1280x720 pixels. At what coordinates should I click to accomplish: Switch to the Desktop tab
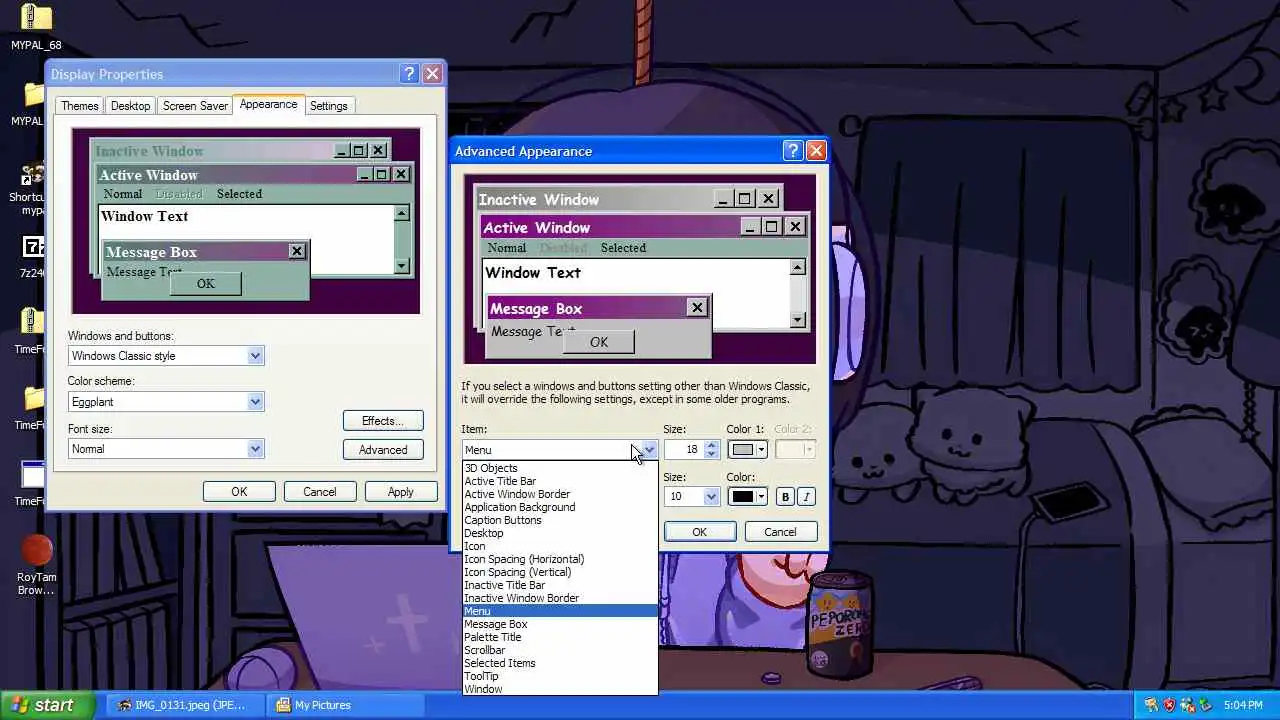[x=130, y=106]
